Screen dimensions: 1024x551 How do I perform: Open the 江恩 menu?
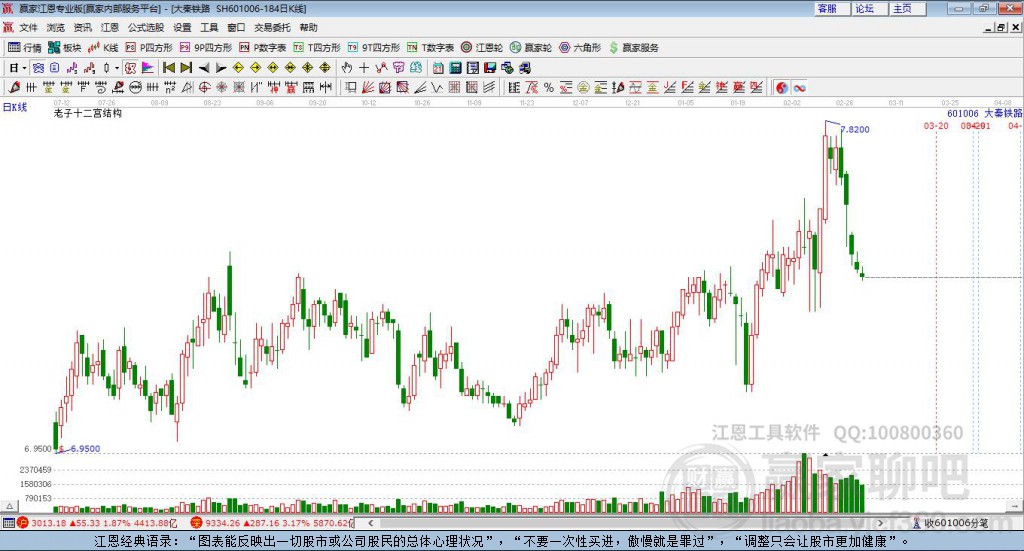tap(110, 27)
